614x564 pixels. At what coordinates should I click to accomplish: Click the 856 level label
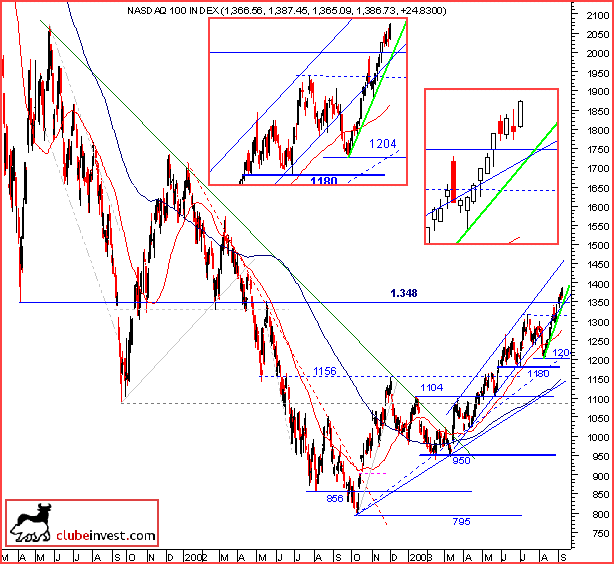(334, 498)
